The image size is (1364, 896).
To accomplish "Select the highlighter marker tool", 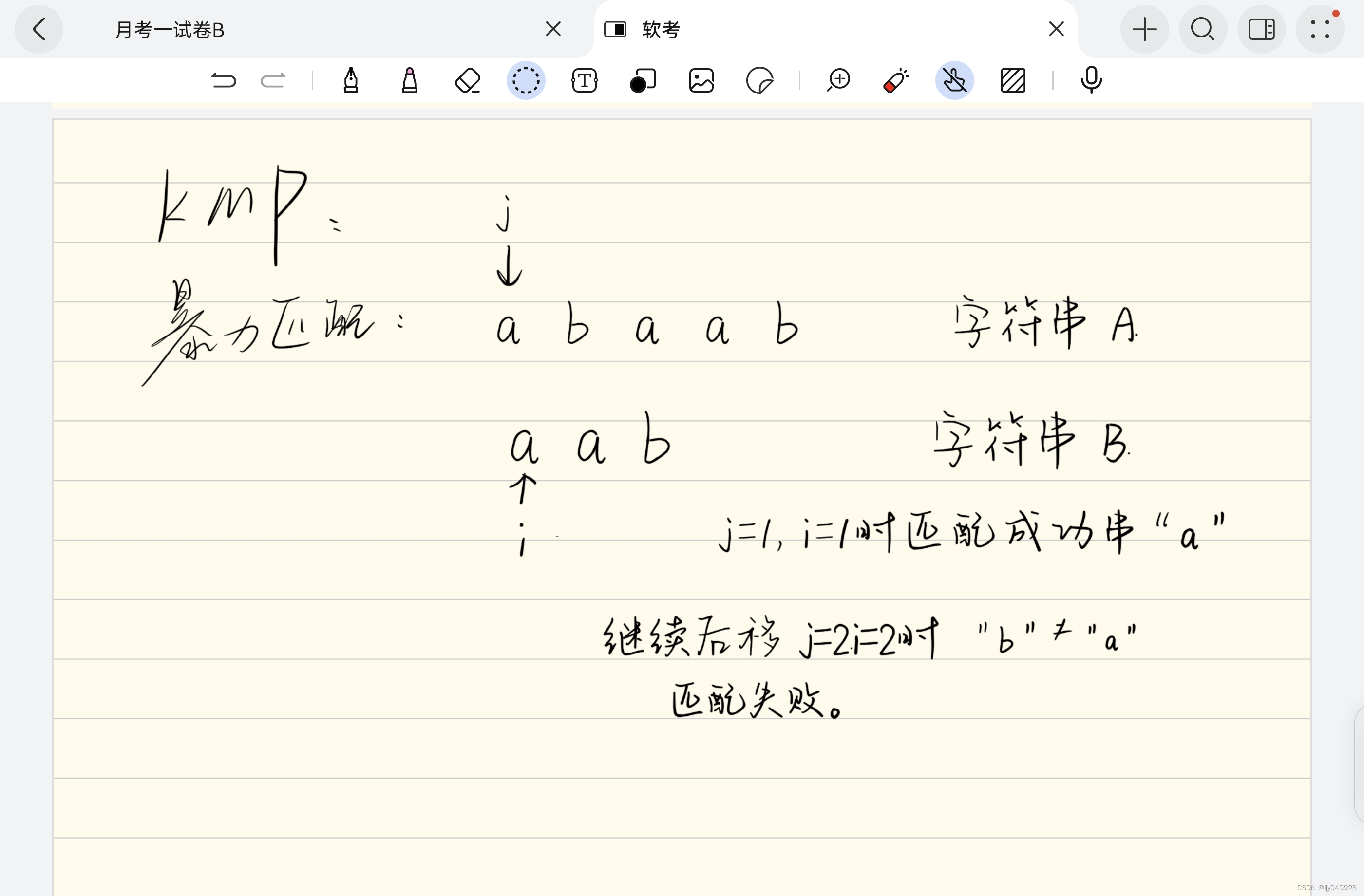I will click(409, 80).
